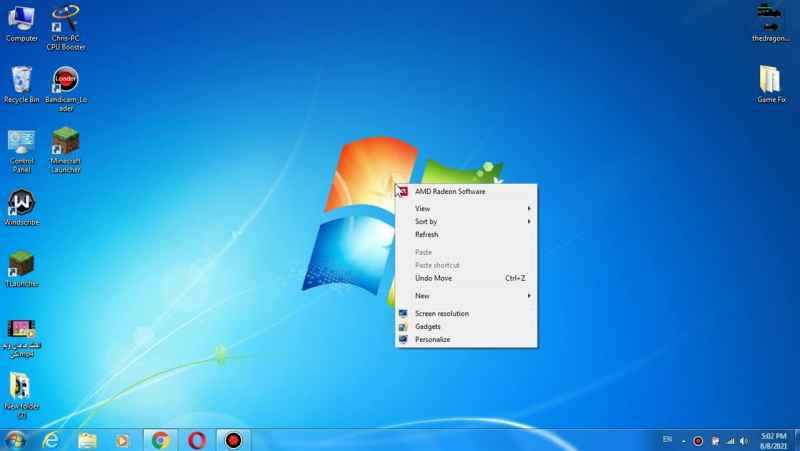Open Gadgets from context menu
The width and height of the screenshot is (800, 451).
tap(466, 327)
